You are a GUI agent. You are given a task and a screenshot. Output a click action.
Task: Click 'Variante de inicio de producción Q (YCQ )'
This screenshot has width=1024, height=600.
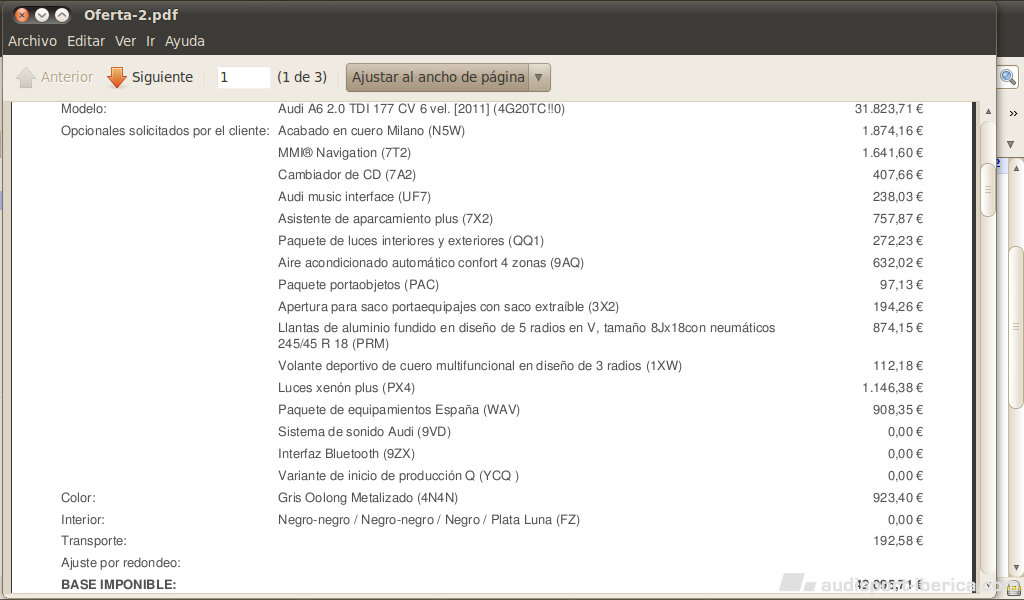[398, 476]
